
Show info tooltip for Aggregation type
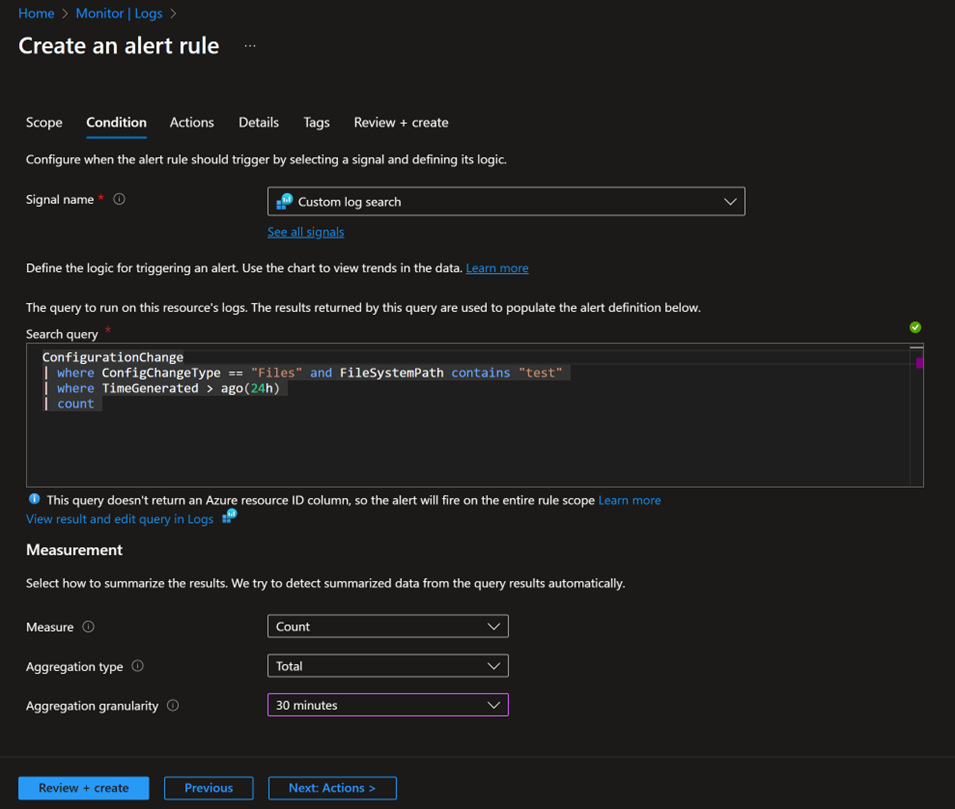click(x=138, y=666)
